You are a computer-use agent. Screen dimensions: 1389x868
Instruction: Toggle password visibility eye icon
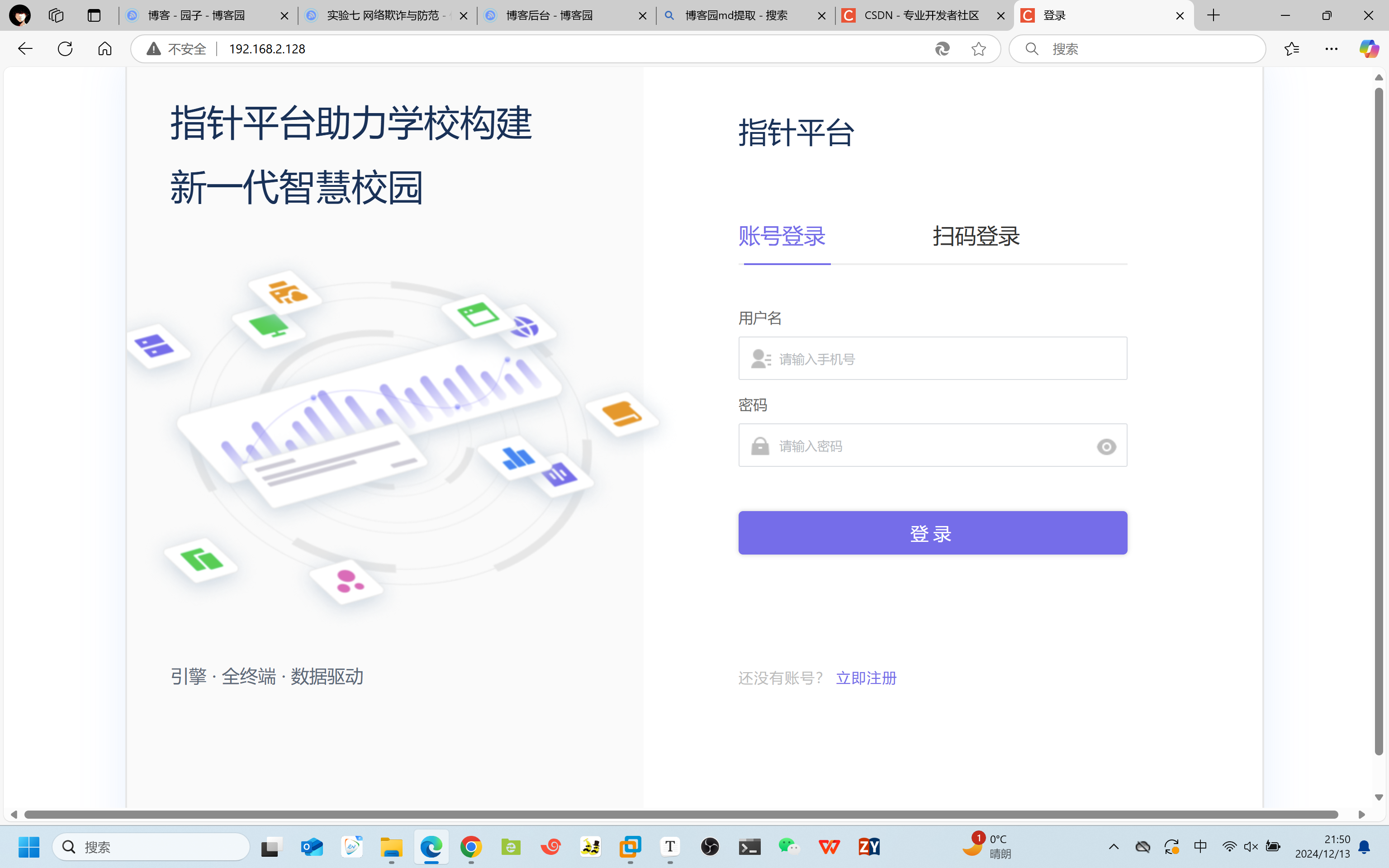point(1106,446)
